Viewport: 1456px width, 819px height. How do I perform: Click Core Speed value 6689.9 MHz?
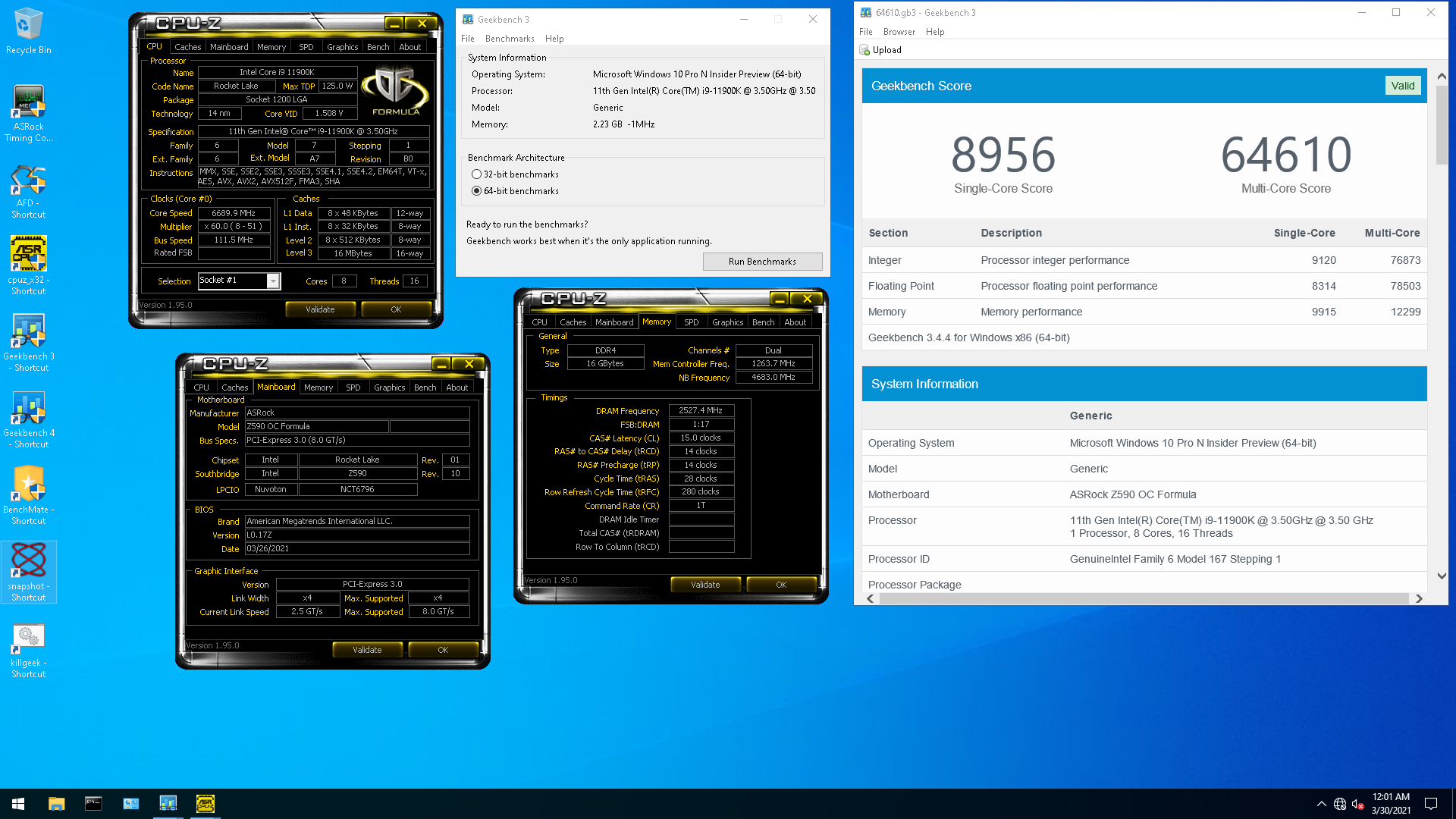tap(234, 214)
